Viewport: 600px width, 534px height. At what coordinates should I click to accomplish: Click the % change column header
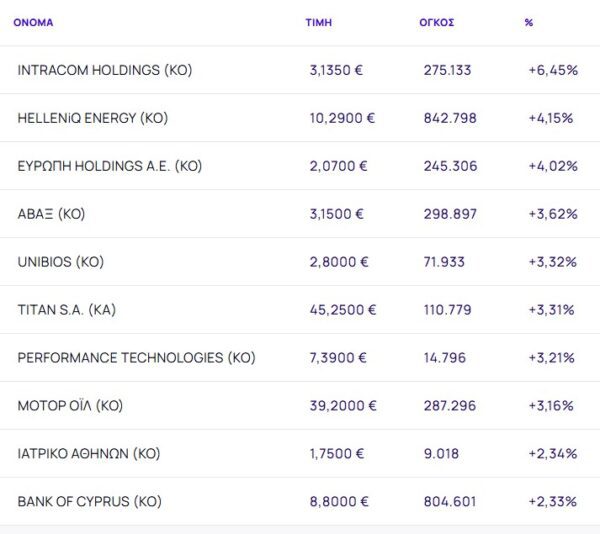pos(529,22)
